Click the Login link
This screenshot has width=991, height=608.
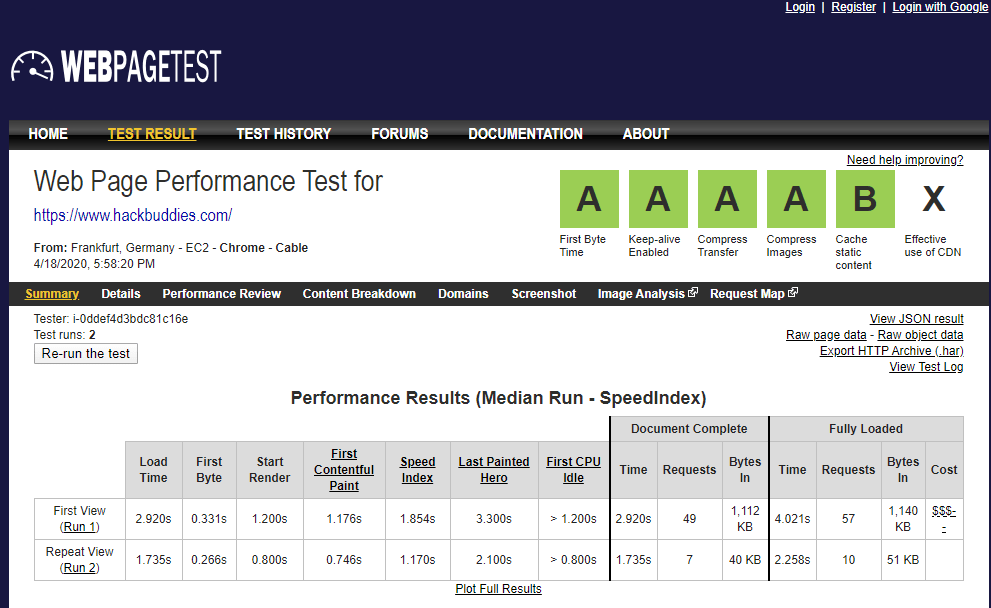[x=800, y=7]
